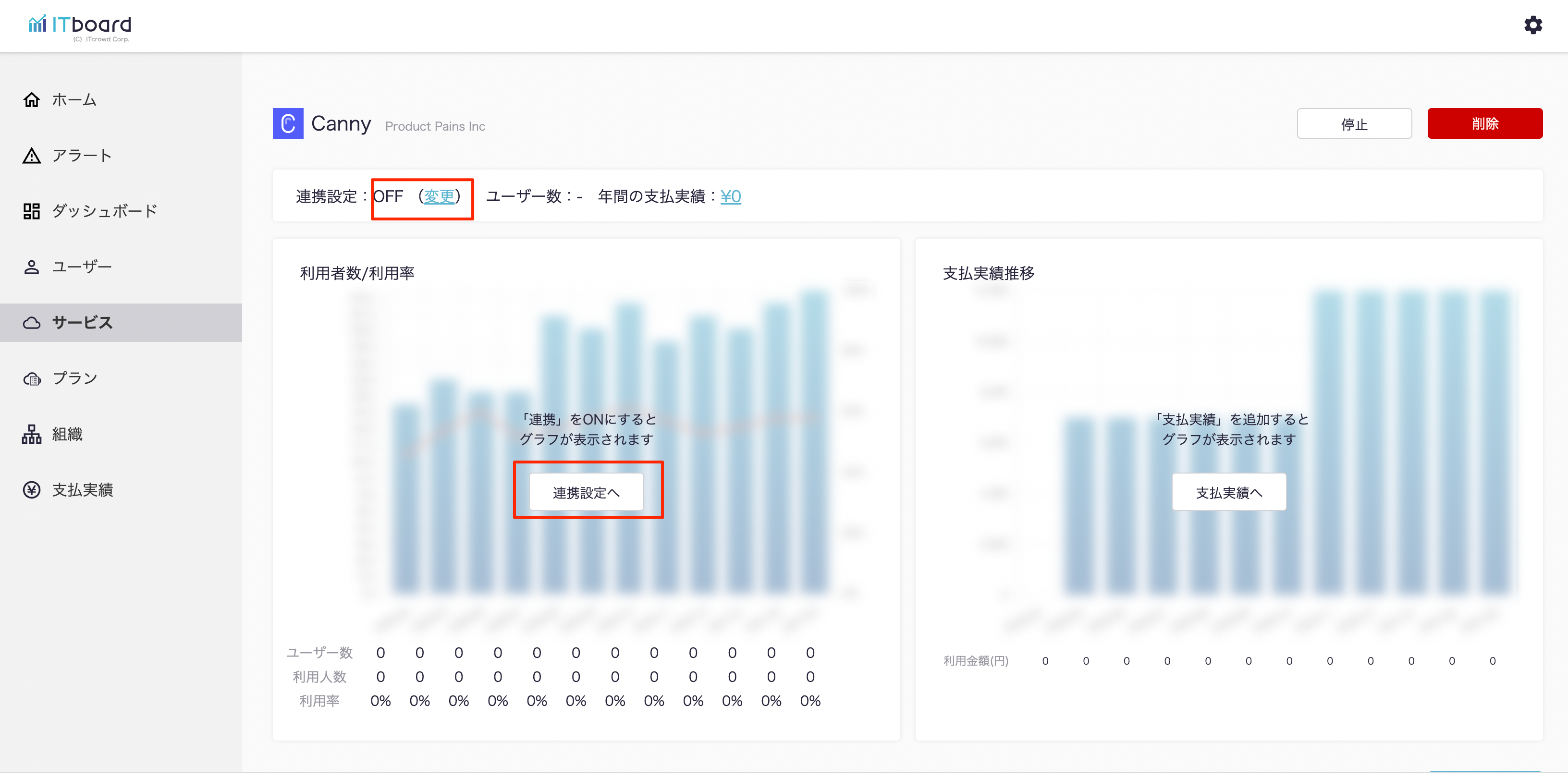Click the 連携設定へ button

(x=586, y=492)
